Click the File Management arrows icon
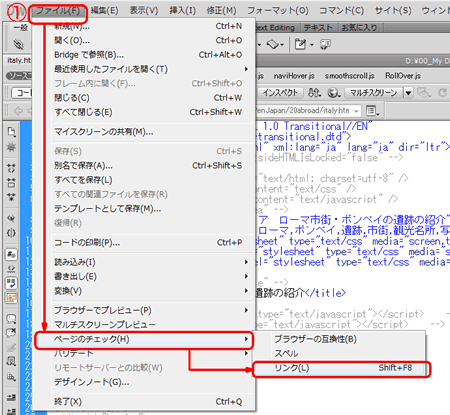Screen dimensions: 450x415 pos(314,92)
